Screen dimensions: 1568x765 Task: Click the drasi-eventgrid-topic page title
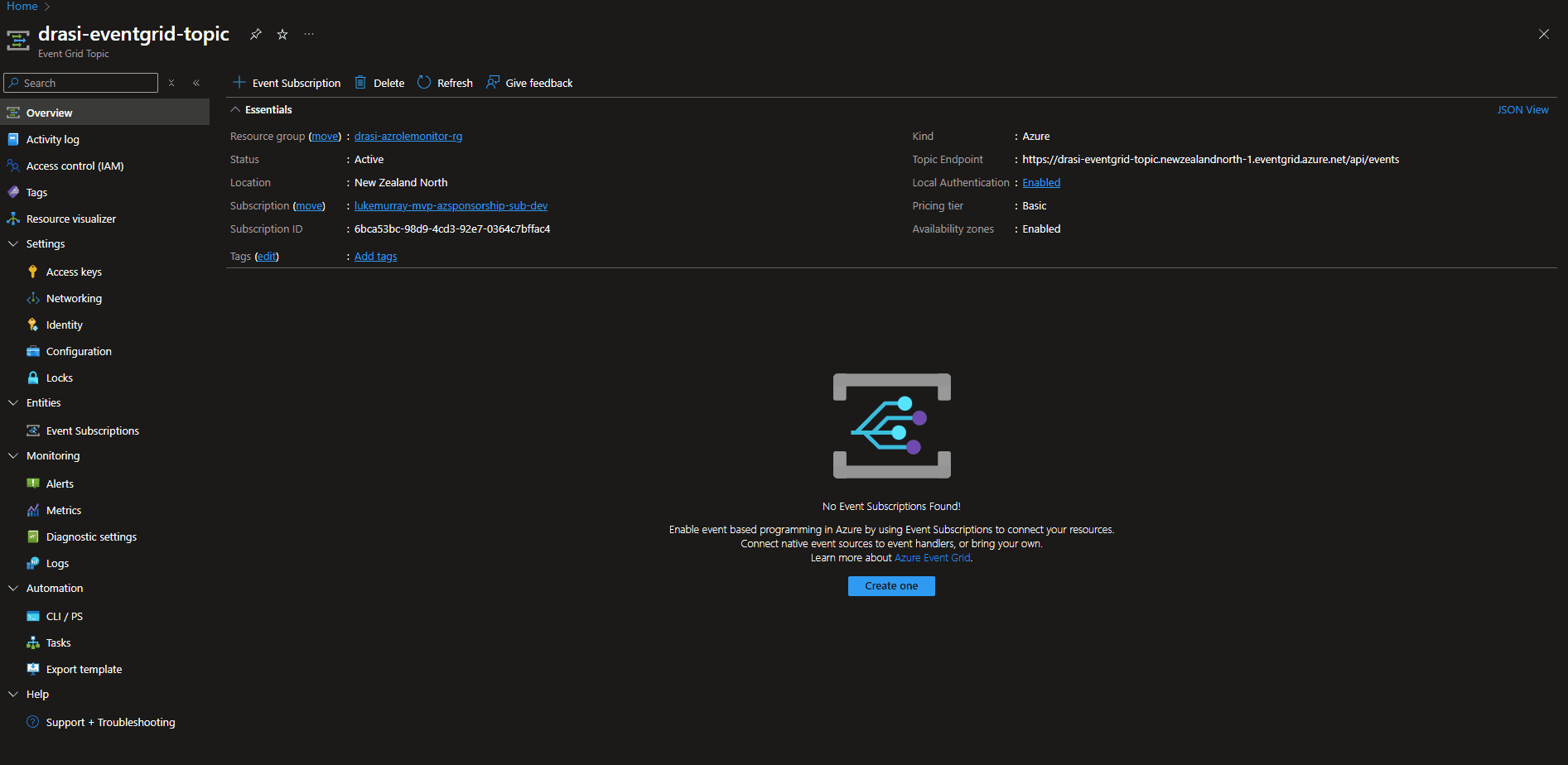tap(134, 34)
